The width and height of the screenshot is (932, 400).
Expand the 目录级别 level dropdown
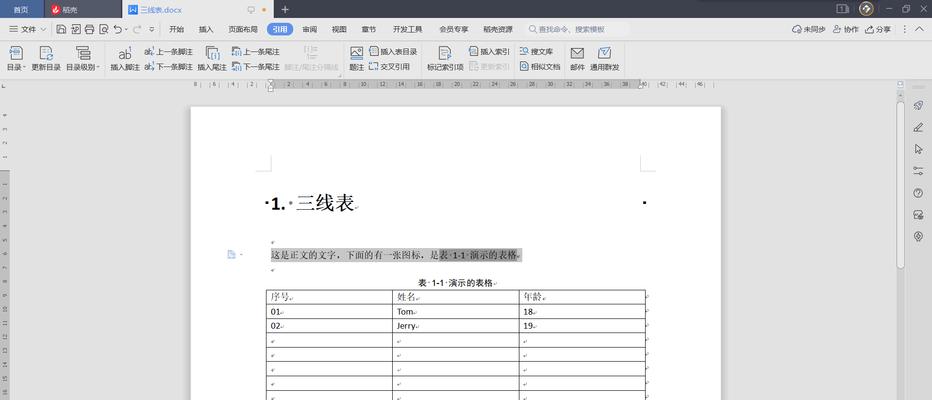point(83,59)
